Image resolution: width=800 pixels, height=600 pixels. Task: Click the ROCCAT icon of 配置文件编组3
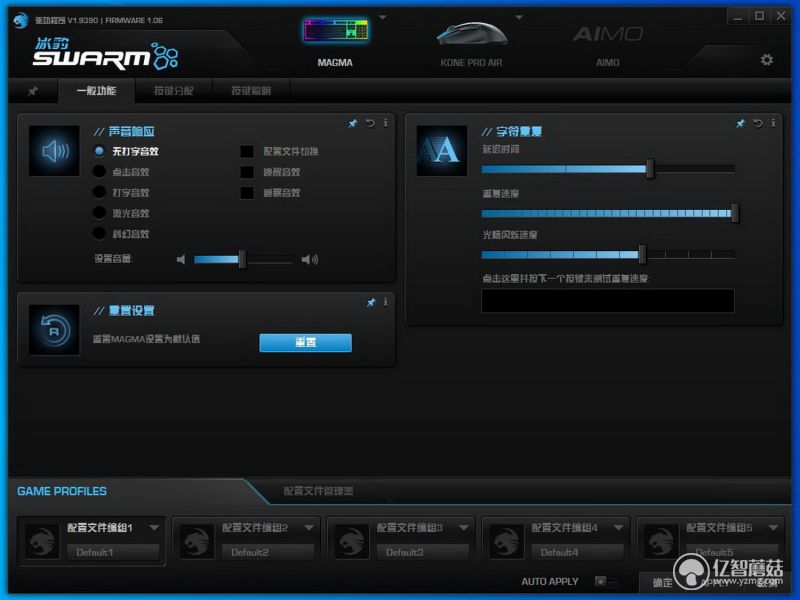coord(352,541)
